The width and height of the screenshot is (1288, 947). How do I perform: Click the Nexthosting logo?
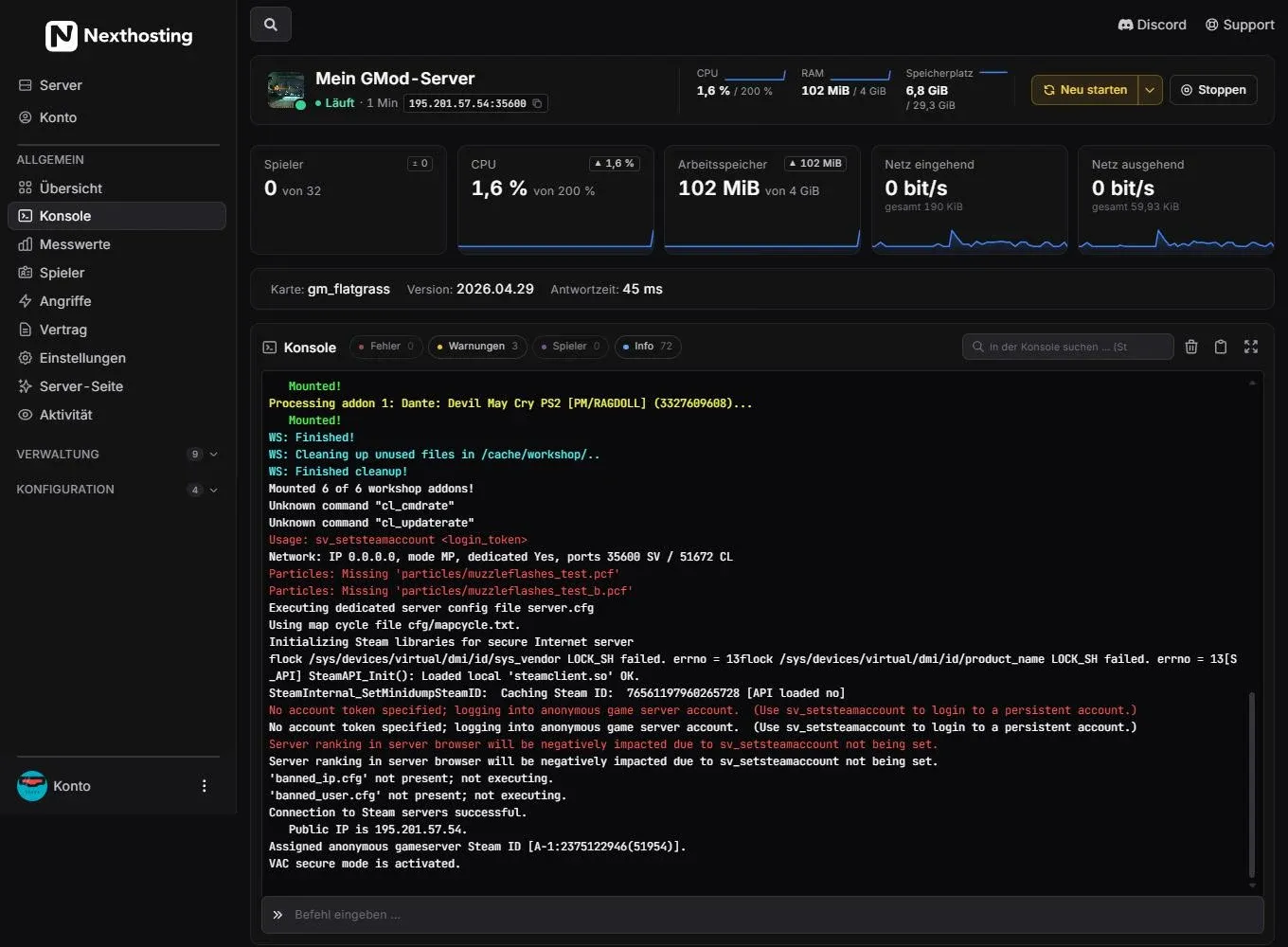119,36
